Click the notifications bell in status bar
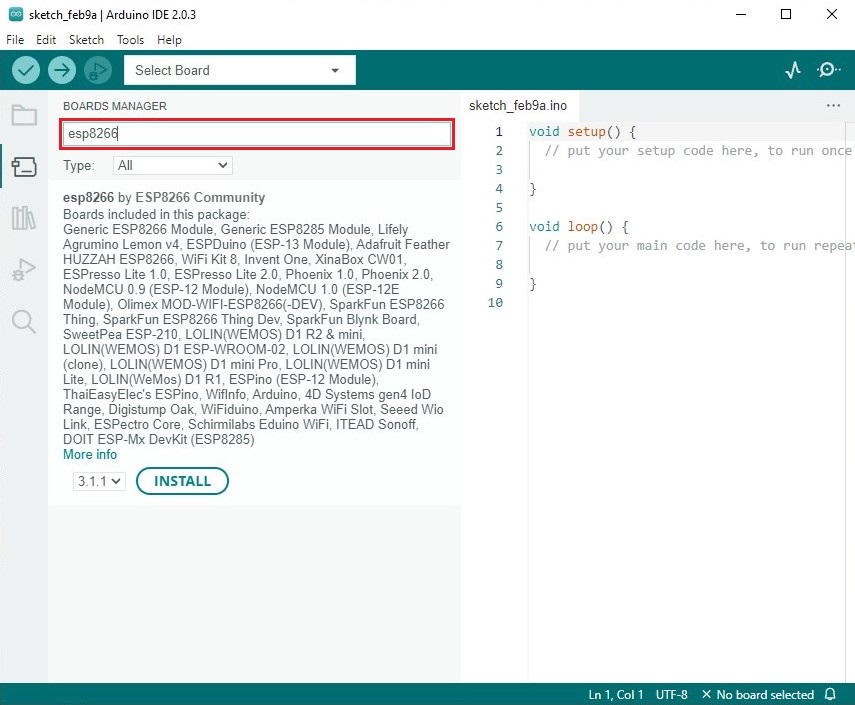855x705 pixels. [x=830, y=694]
